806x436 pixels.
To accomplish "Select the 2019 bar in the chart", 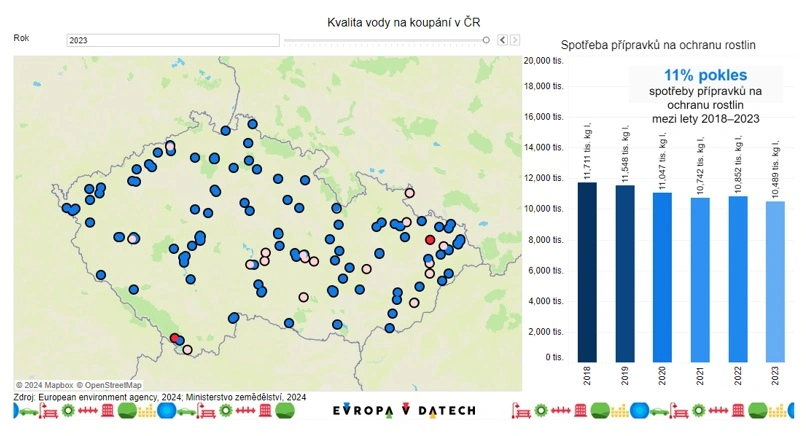I will pyautogui.click(x=625, y=273).
